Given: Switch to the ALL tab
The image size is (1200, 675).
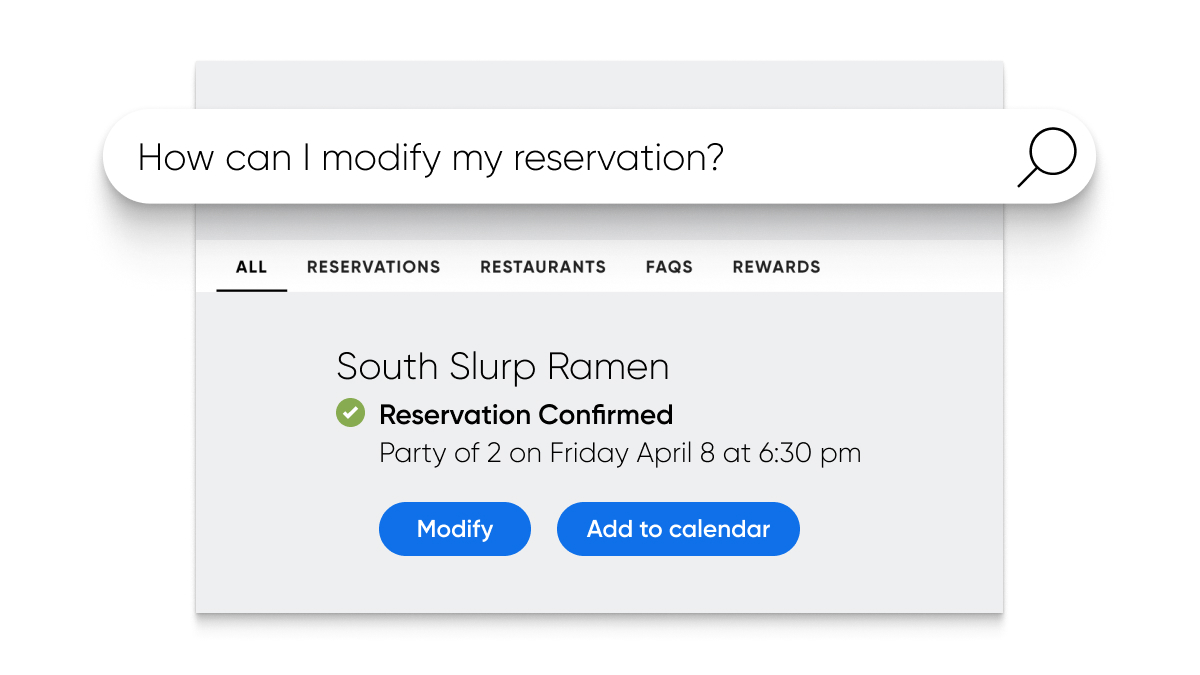Looking at the screenshot, I should coord(251,267).
